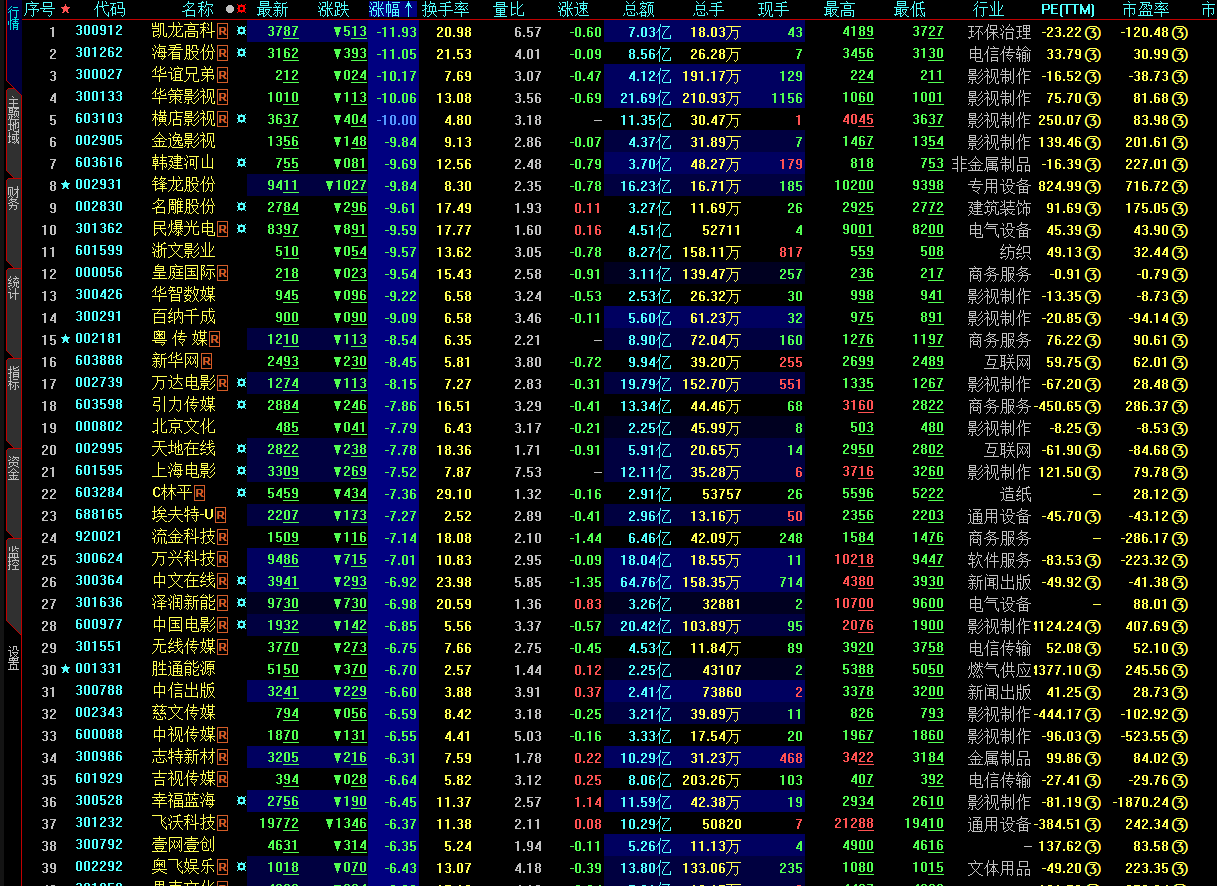Image resolution: width=1217 pixels, height=886 pixels.
Task: Sort by the 总额 column header
Action: [x=639, y=9]
